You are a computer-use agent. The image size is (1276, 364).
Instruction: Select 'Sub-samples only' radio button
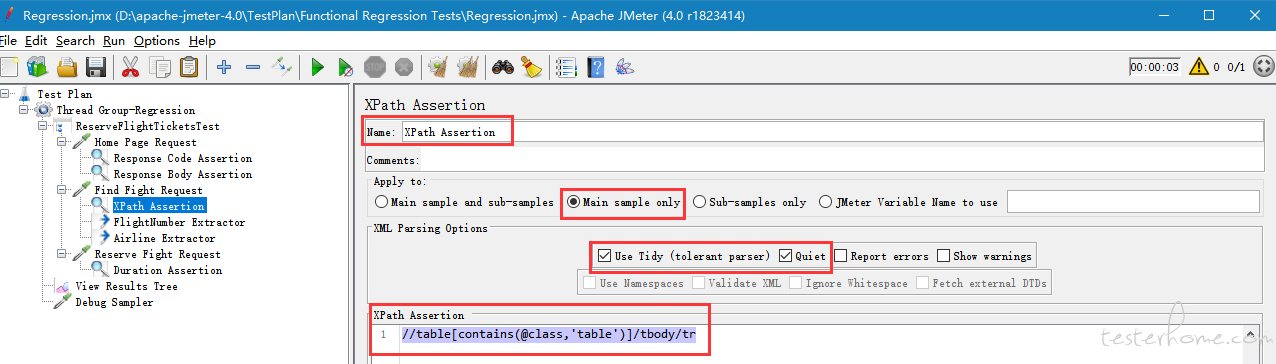699,201
